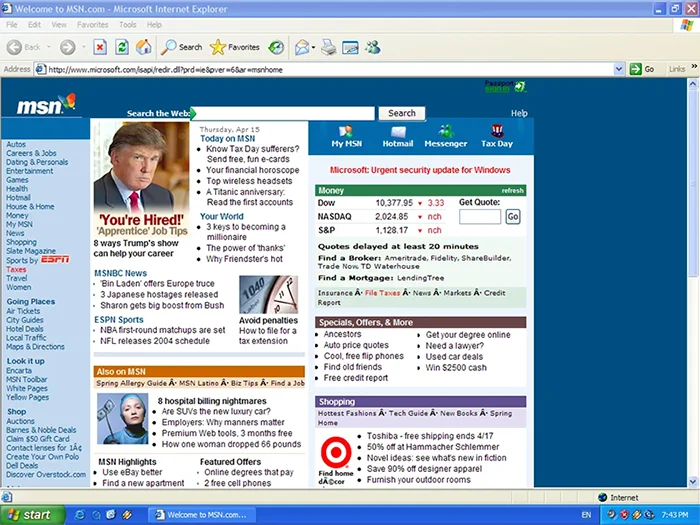
Task: Click the page scrollbar down arrow
Action: click(692, 482)
